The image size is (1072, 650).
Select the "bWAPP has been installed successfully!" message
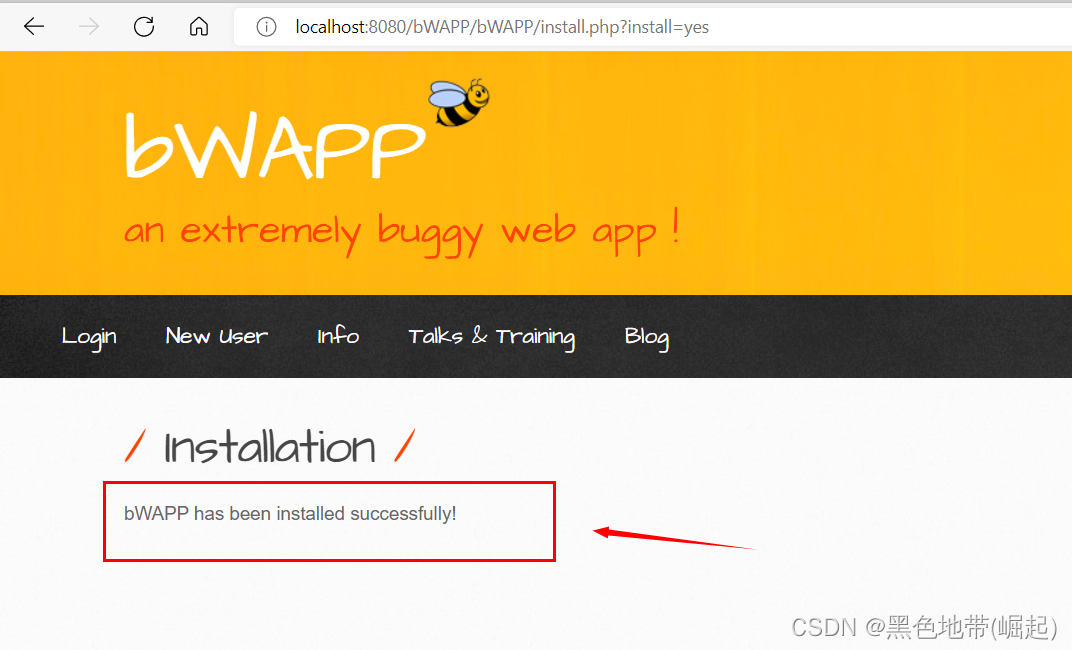290,513
